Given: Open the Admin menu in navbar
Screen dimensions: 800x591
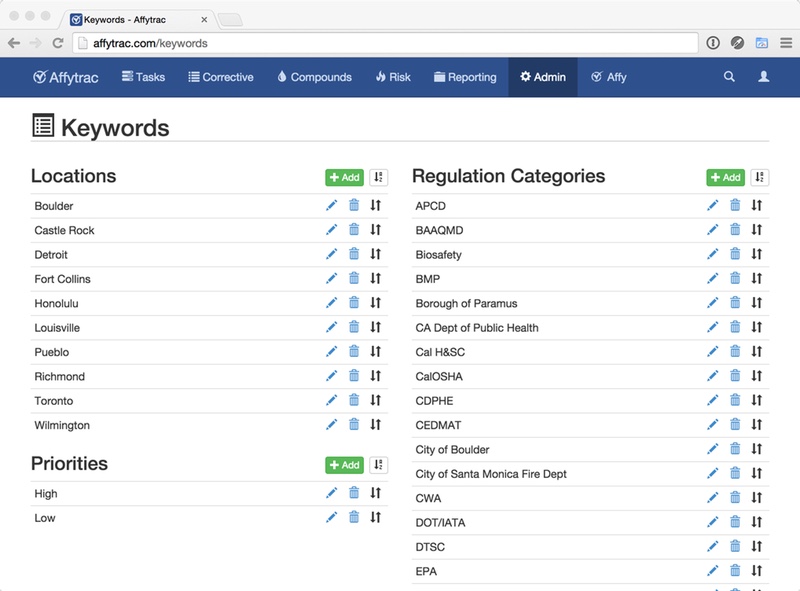Looking at the screenshot, I should (543, 77).
